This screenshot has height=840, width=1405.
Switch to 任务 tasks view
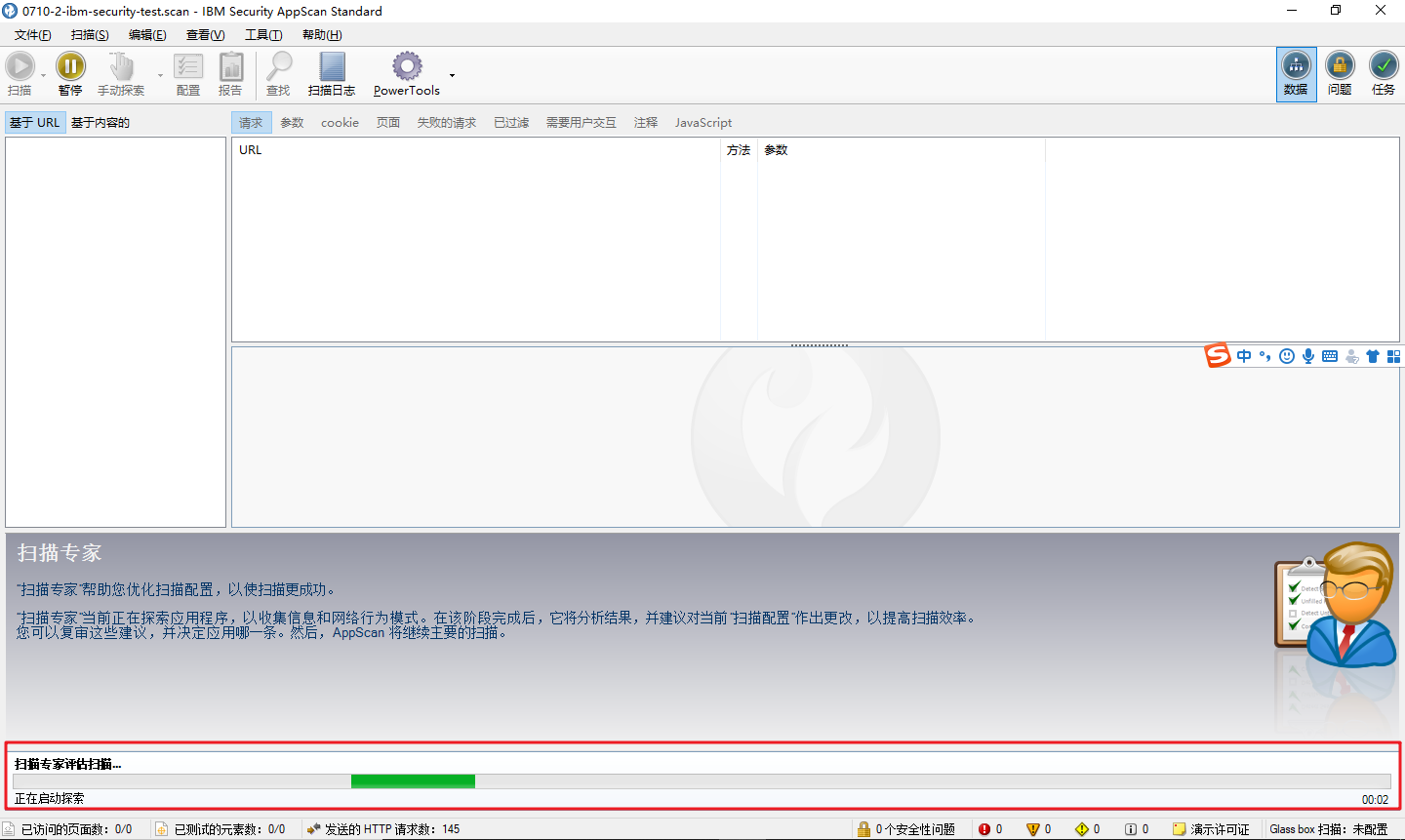1384,74
